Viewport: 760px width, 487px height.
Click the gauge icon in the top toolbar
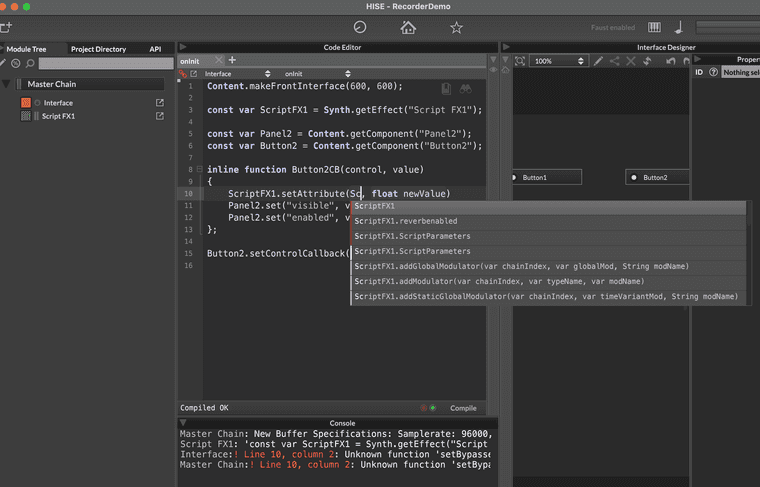pos(360,28)
